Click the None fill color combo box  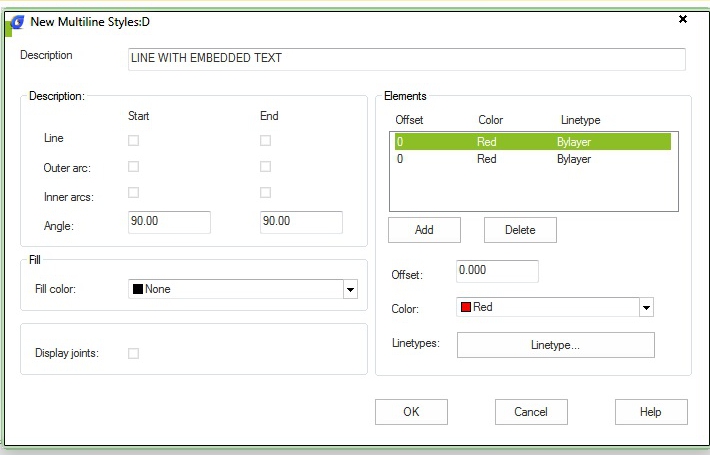(243, 289)
